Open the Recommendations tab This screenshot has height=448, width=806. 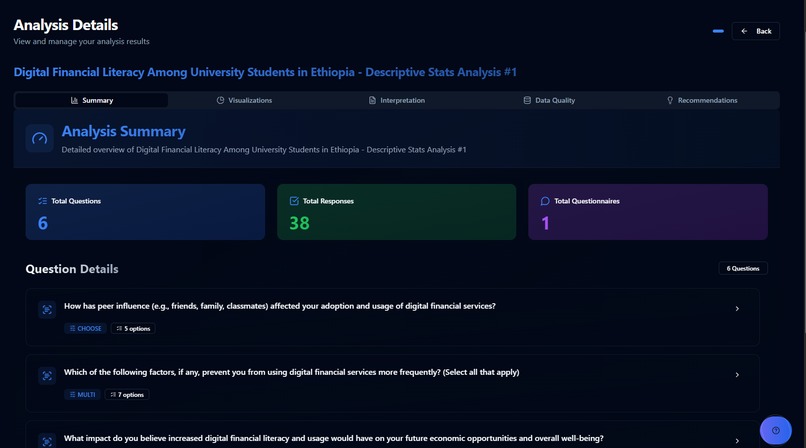pyautogui.click(x=702, y=100)
